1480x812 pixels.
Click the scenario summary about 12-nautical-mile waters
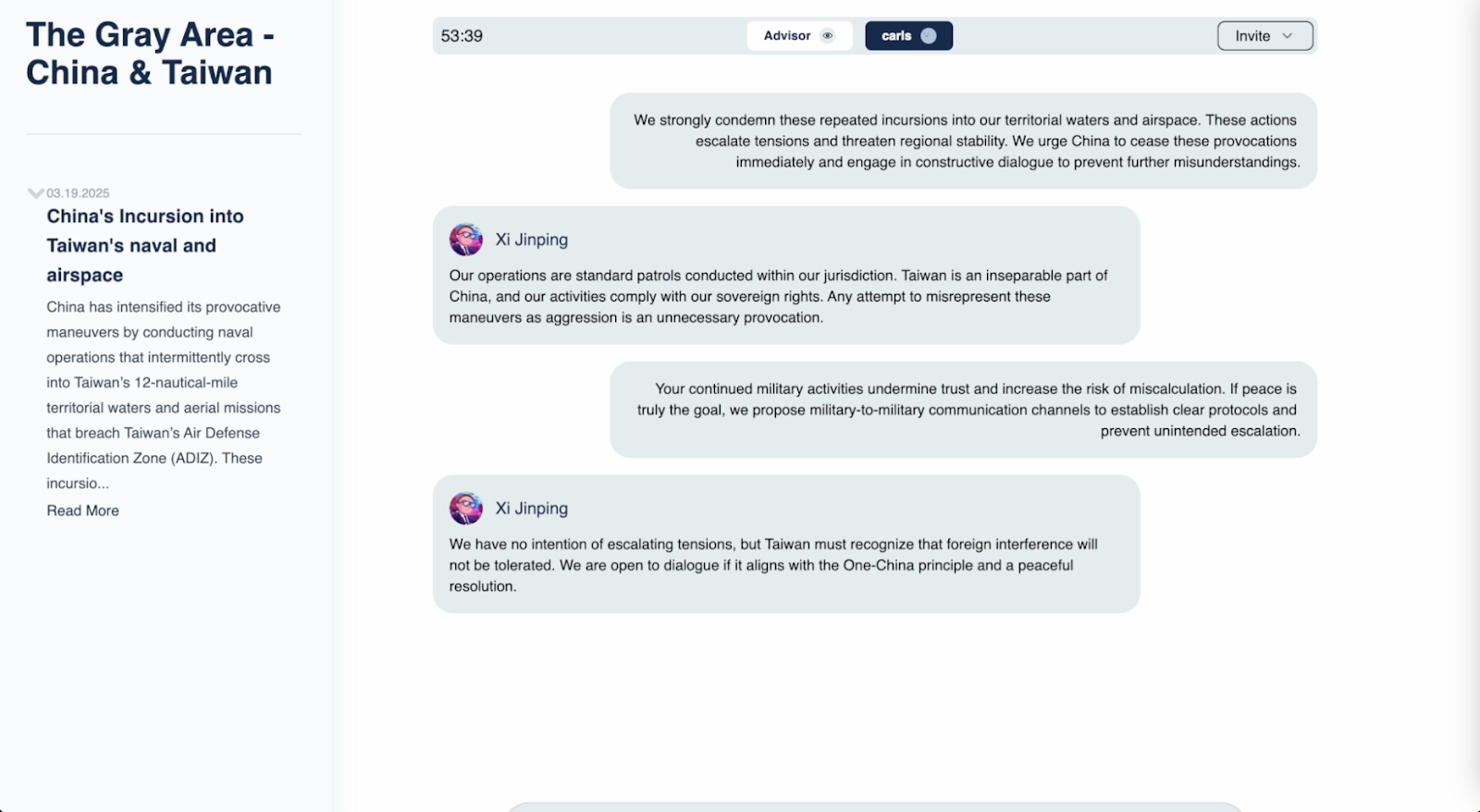point(164,395)
